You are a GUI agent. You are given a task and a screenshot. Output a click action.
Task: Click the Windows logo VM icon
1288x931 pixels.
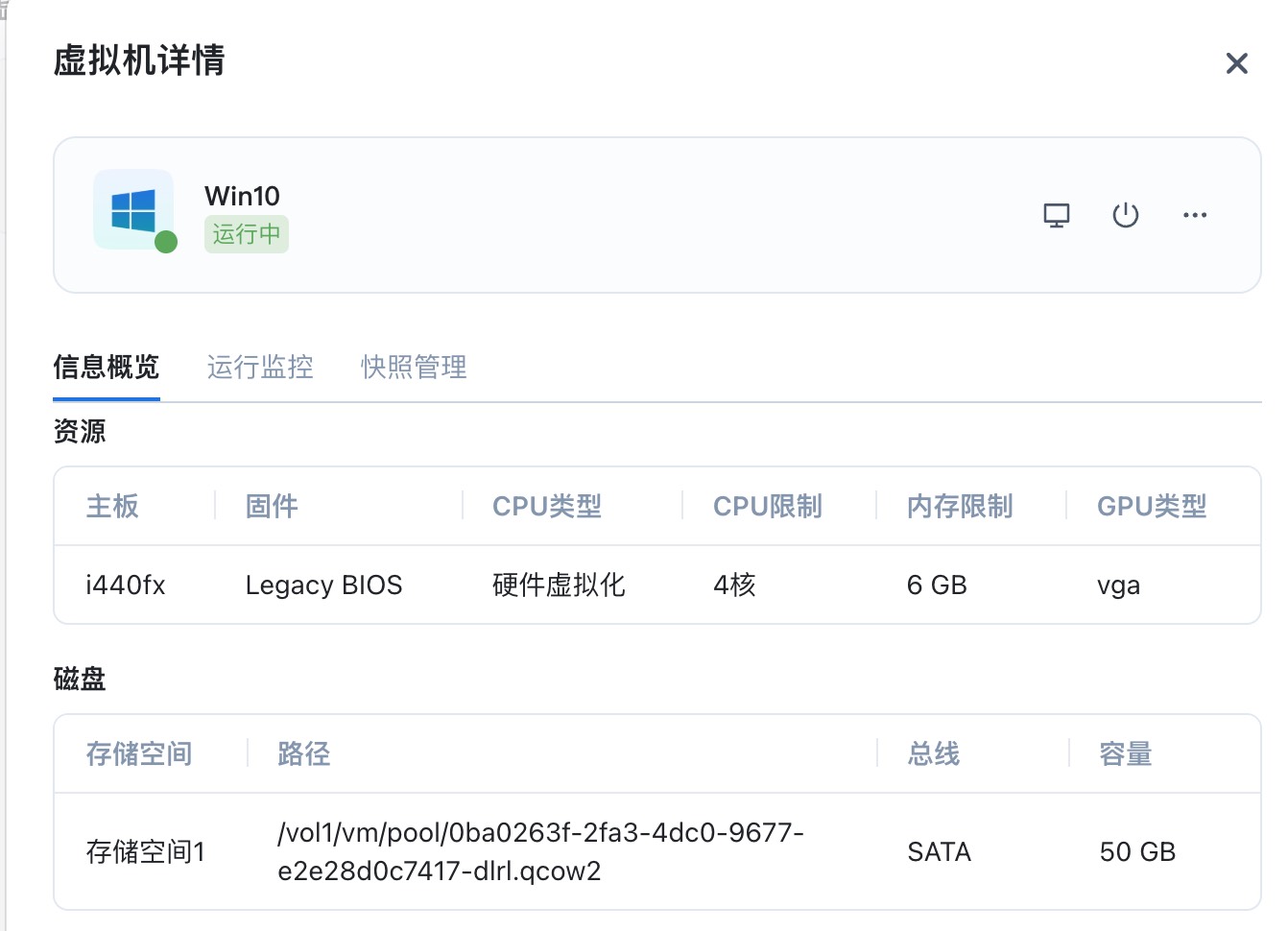(133, 210)
